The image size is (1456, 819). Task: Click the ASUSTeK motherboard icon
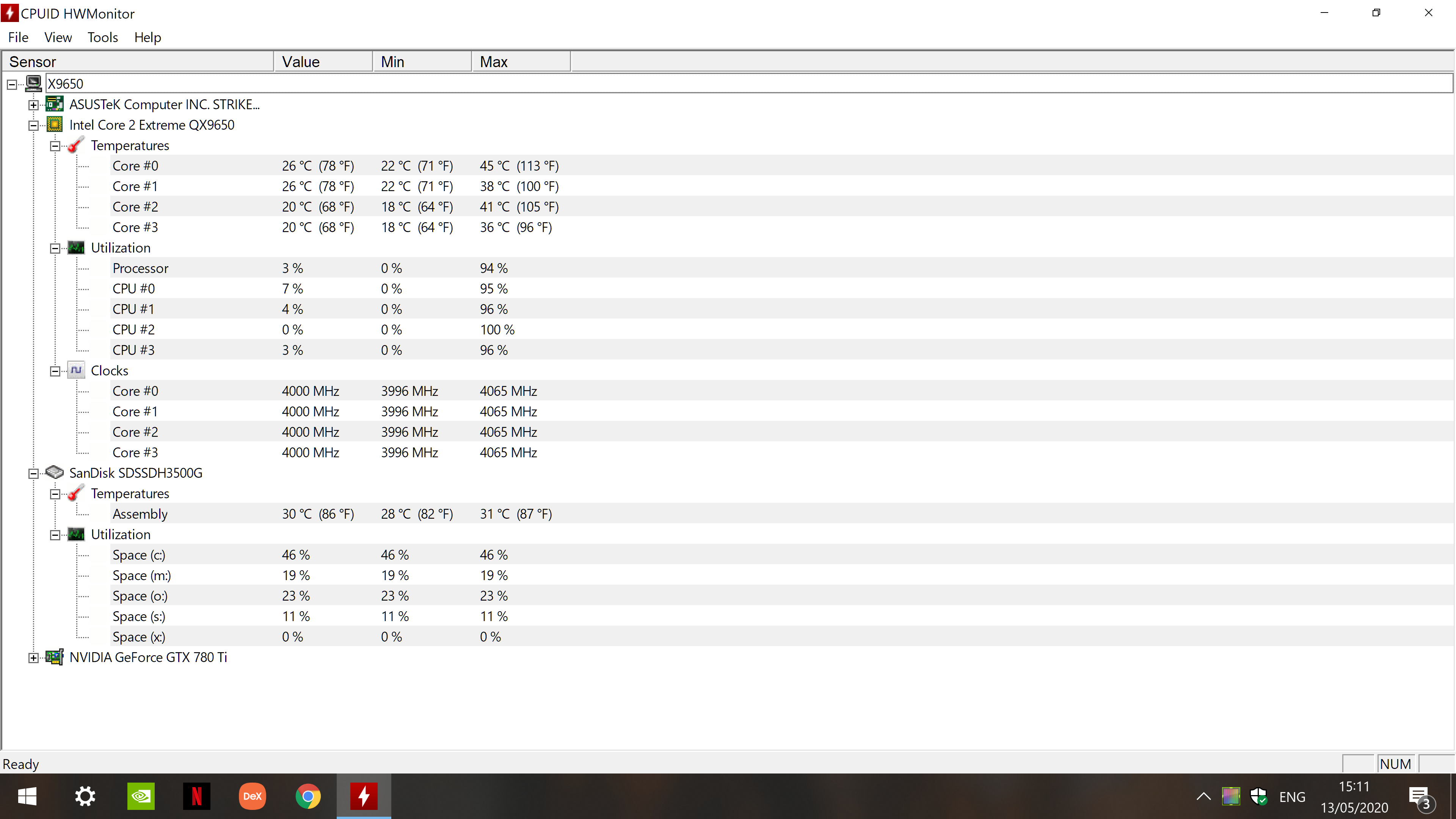coord(54,104)
